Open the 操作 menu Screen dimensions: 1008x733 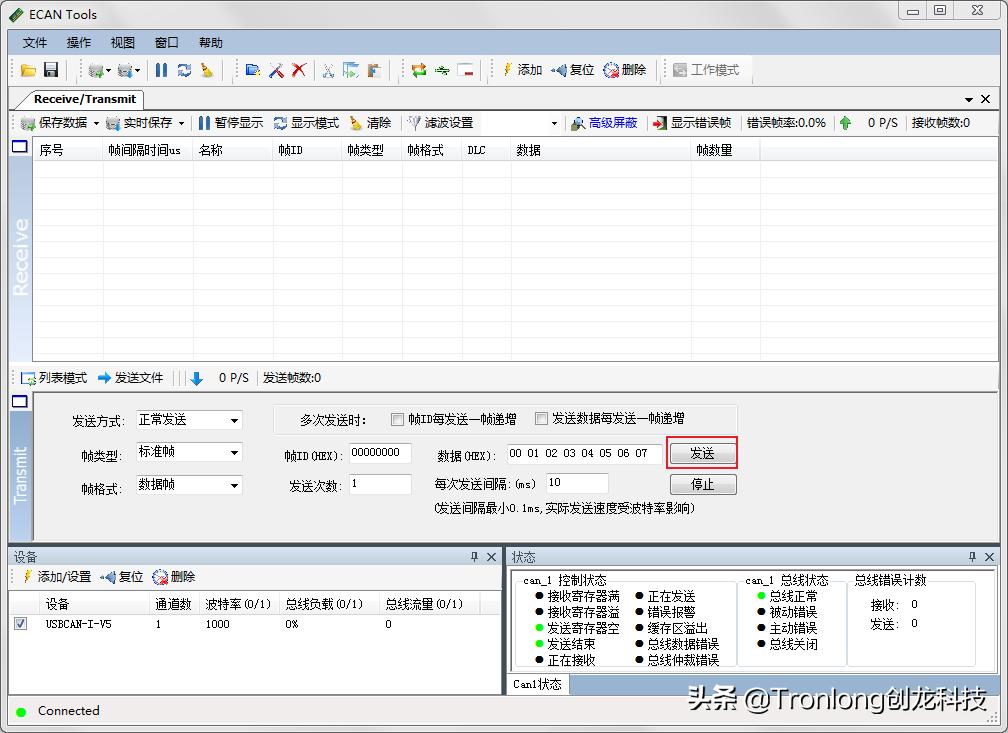pyautogui.click(x=77, y=42)
